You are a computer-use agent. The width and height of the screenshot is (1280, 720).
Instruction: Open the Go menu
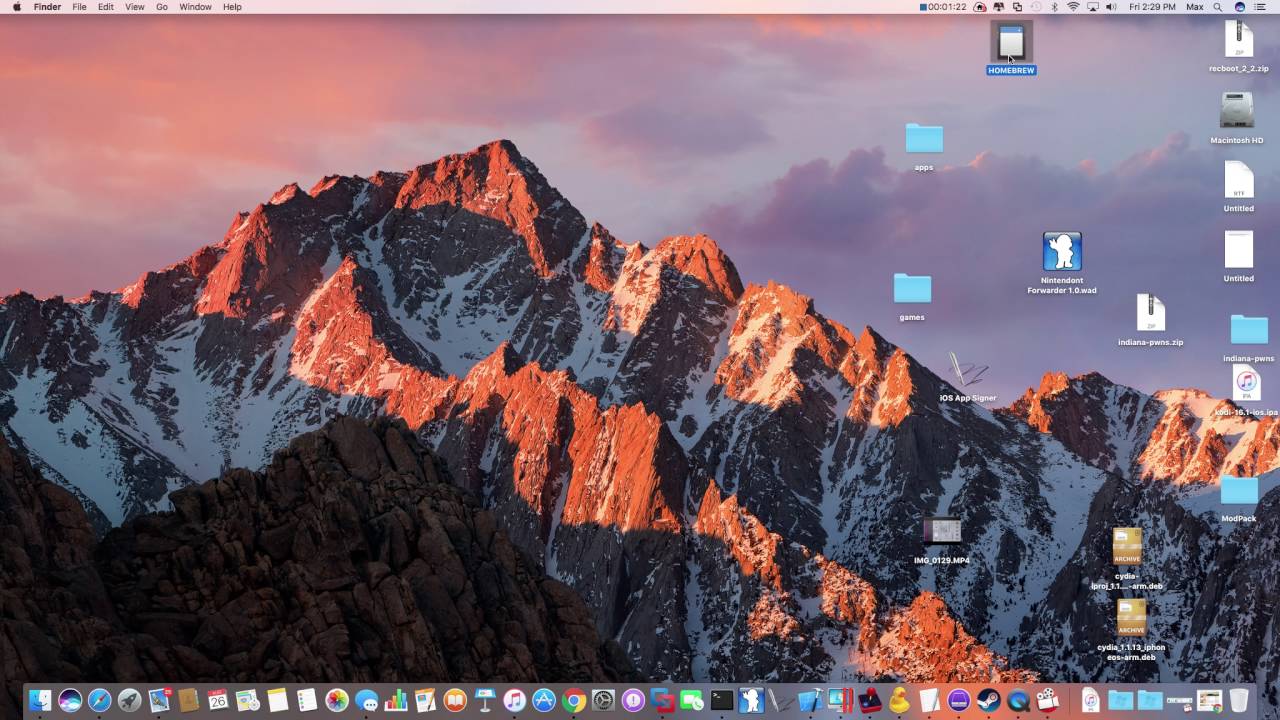point(162,7)
